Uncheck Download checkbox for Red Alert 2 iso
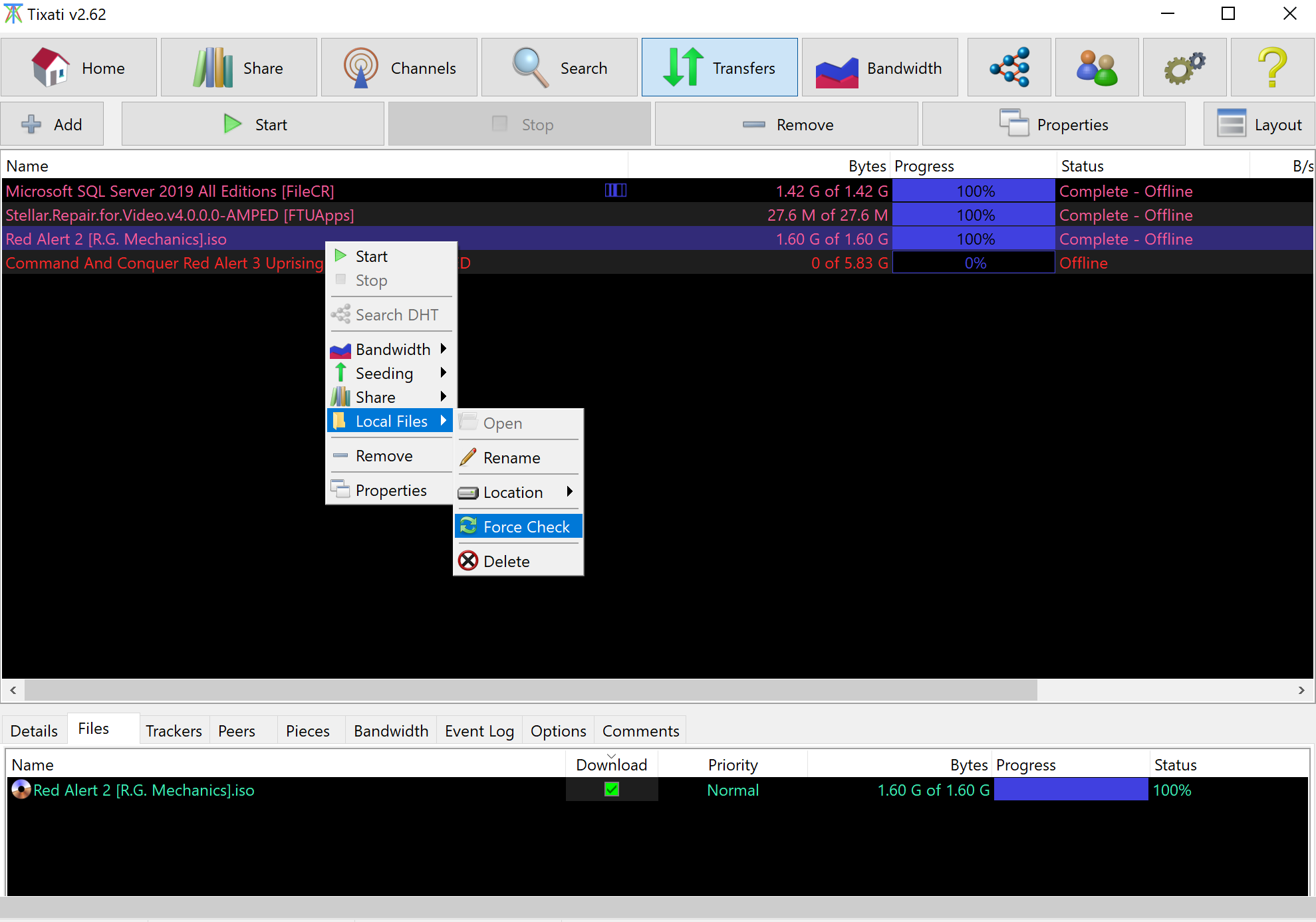 (x=612, y=790)
